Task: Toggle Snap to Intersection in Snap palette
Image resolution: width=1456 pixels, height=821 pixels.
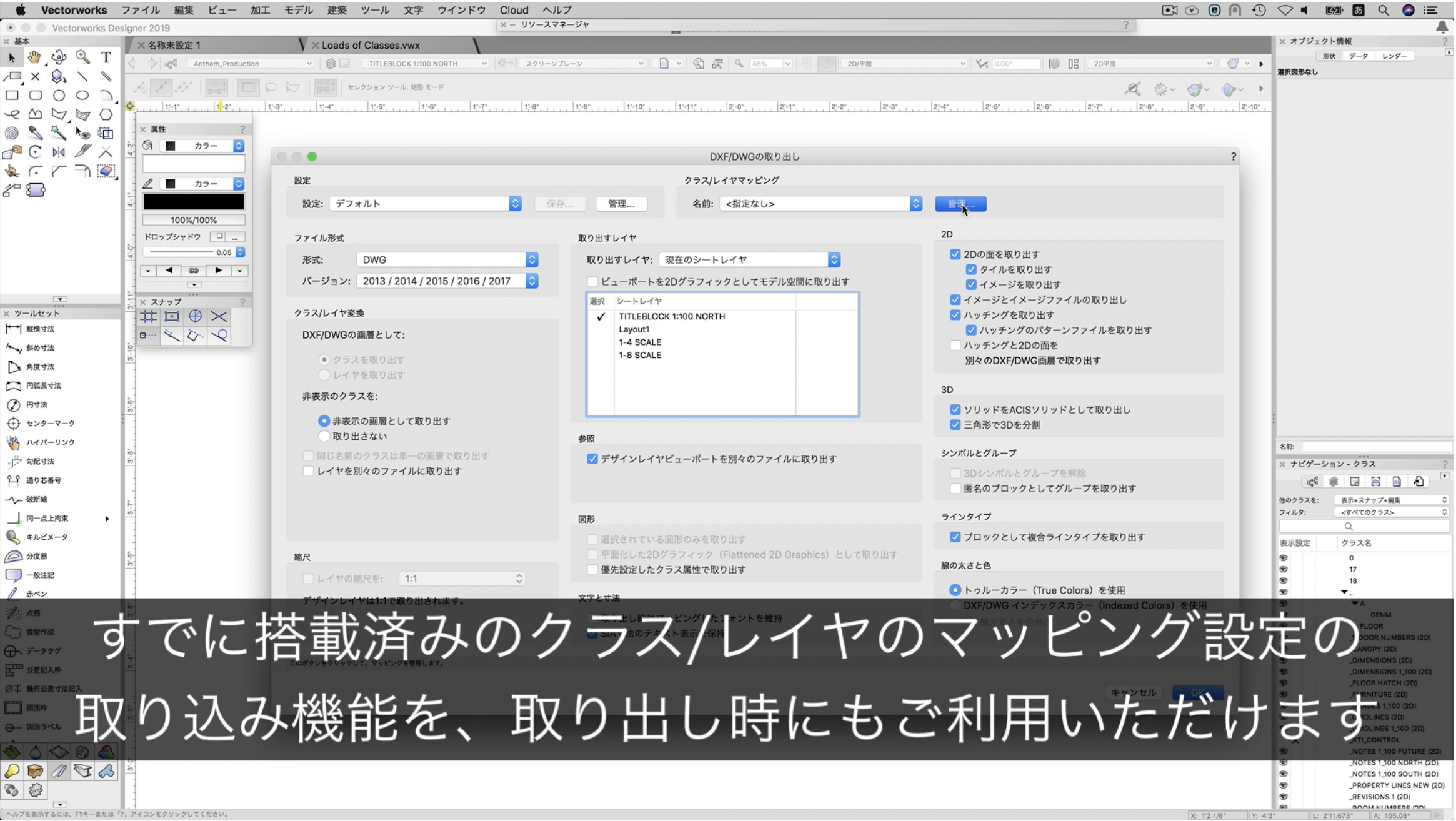Action: (x=219, y=317)
